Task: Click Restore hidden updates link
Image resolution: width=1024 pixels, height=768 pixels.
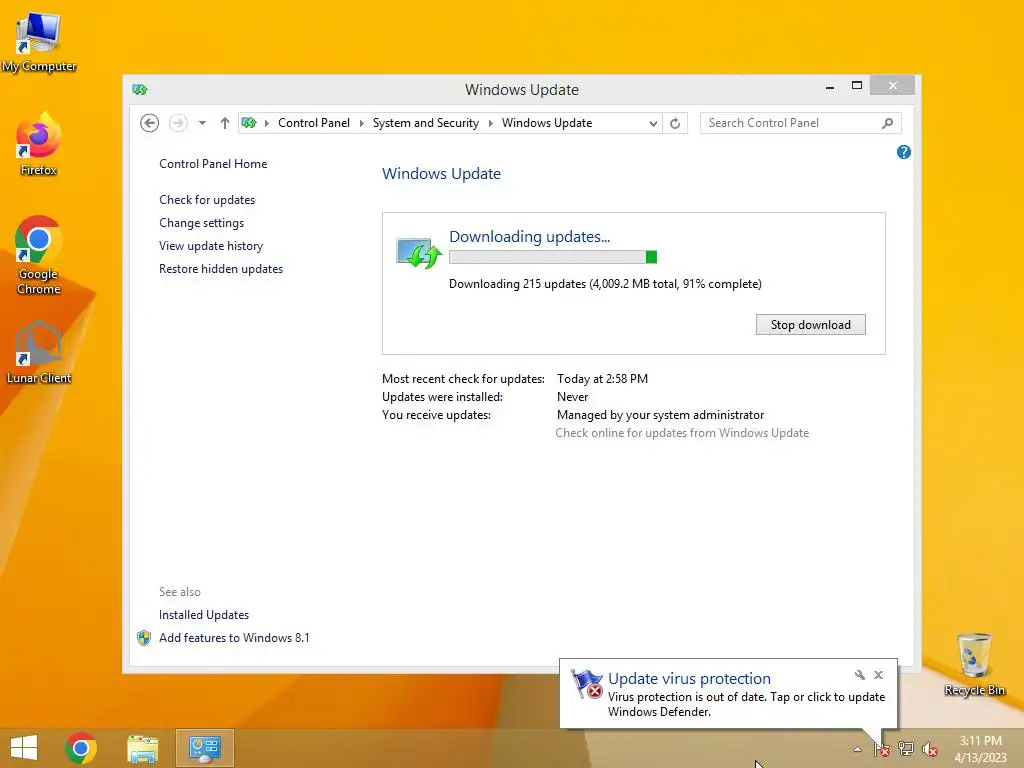Action: (x=221, y=268)
